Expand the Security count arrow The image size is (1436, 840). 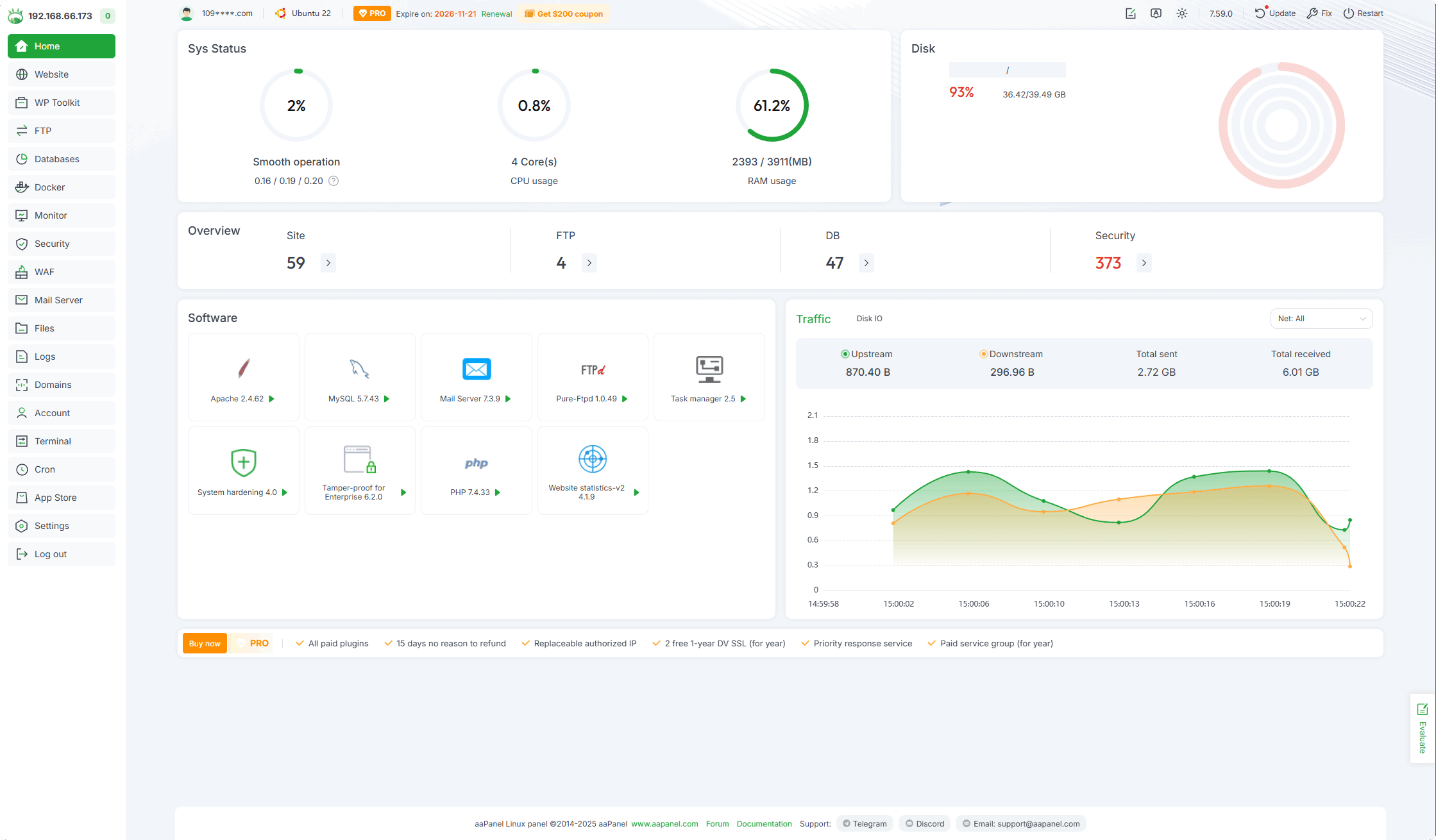(1144, 263)
